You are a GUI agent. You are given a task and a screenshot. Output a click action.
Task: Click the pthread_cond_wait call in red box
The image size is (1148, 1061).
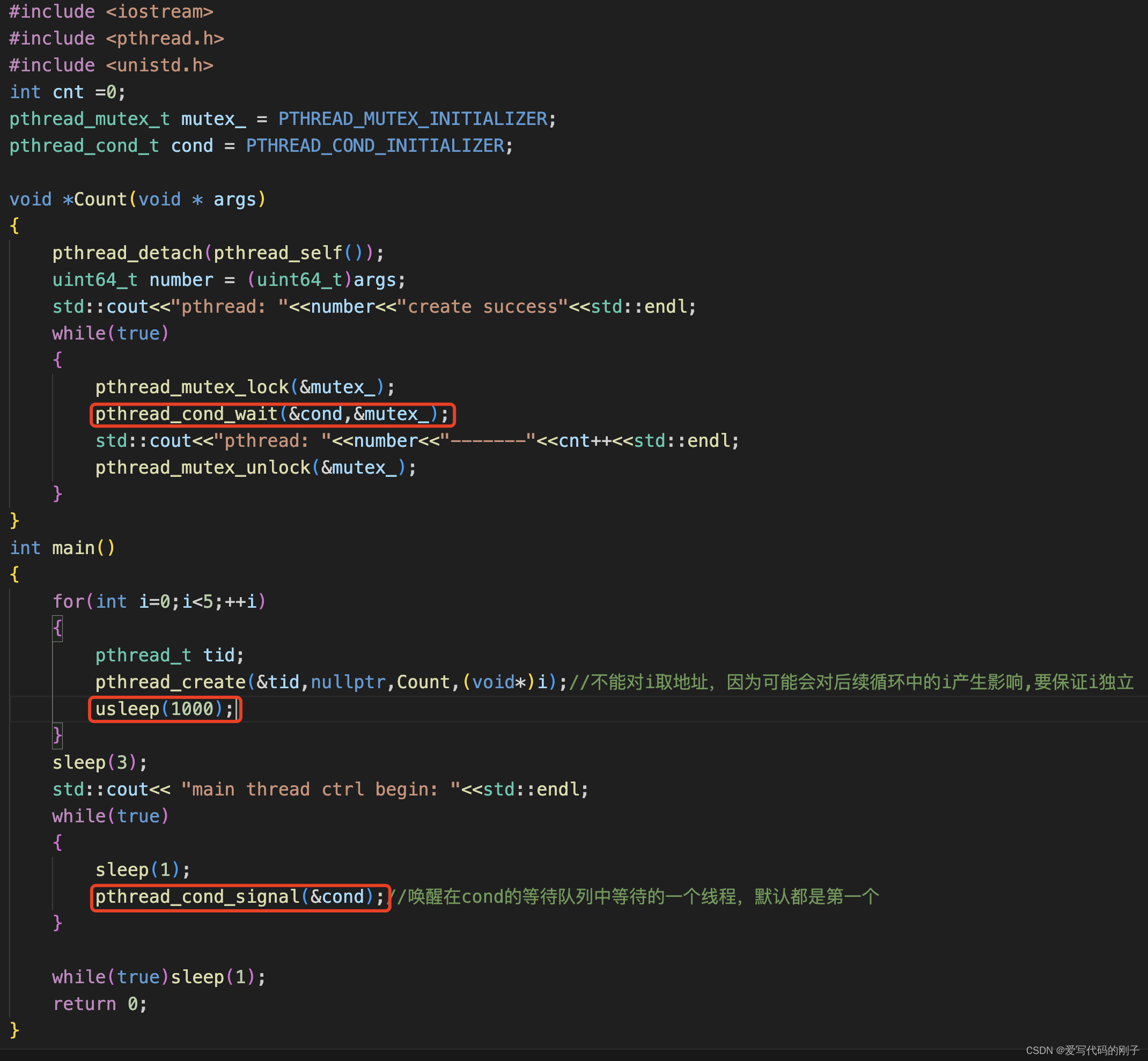271,414
